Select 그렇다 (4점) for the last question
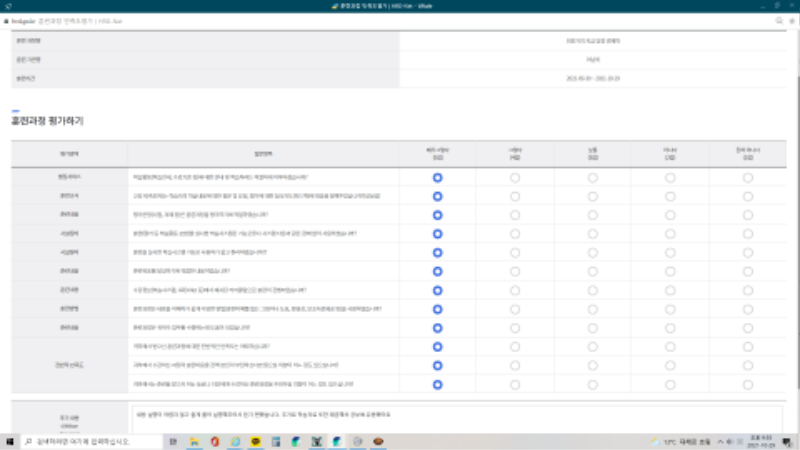This screenshot has height=450, width=800. click(x=515, y=383)
